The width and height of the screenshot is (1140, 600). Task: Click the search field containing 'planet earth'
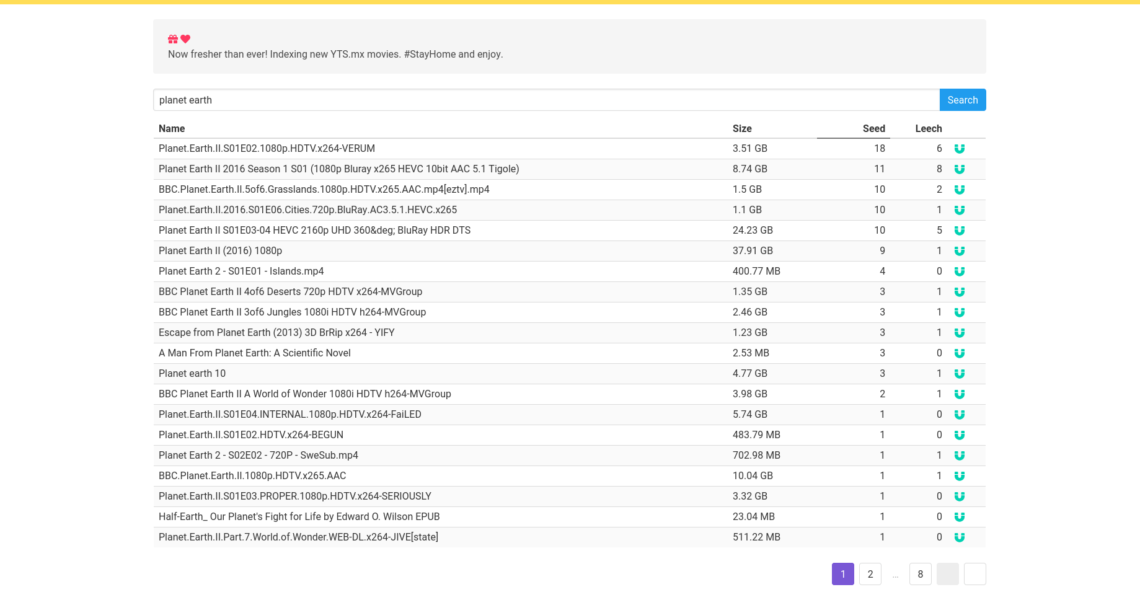(546, 100)
